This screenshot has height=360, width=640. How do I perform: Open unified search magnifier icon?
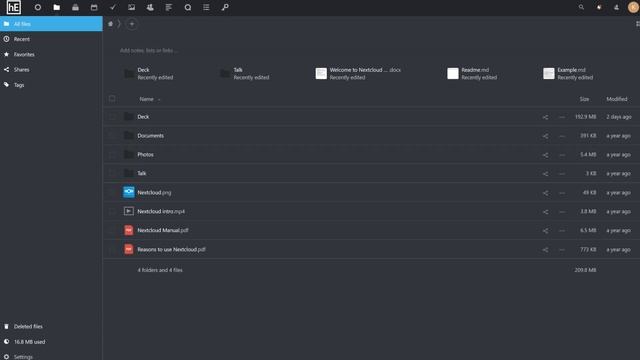coord(581,7)
